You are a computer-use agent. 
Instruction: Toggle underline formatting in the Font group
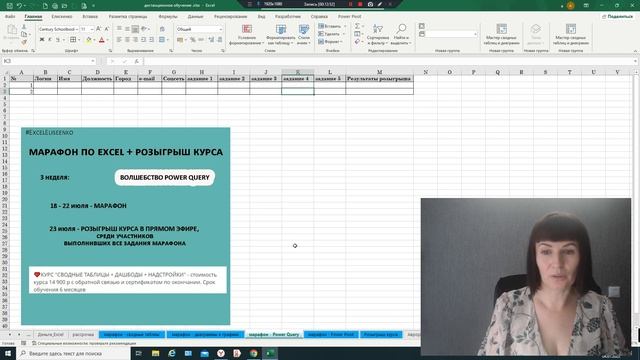tap(58, 40)
